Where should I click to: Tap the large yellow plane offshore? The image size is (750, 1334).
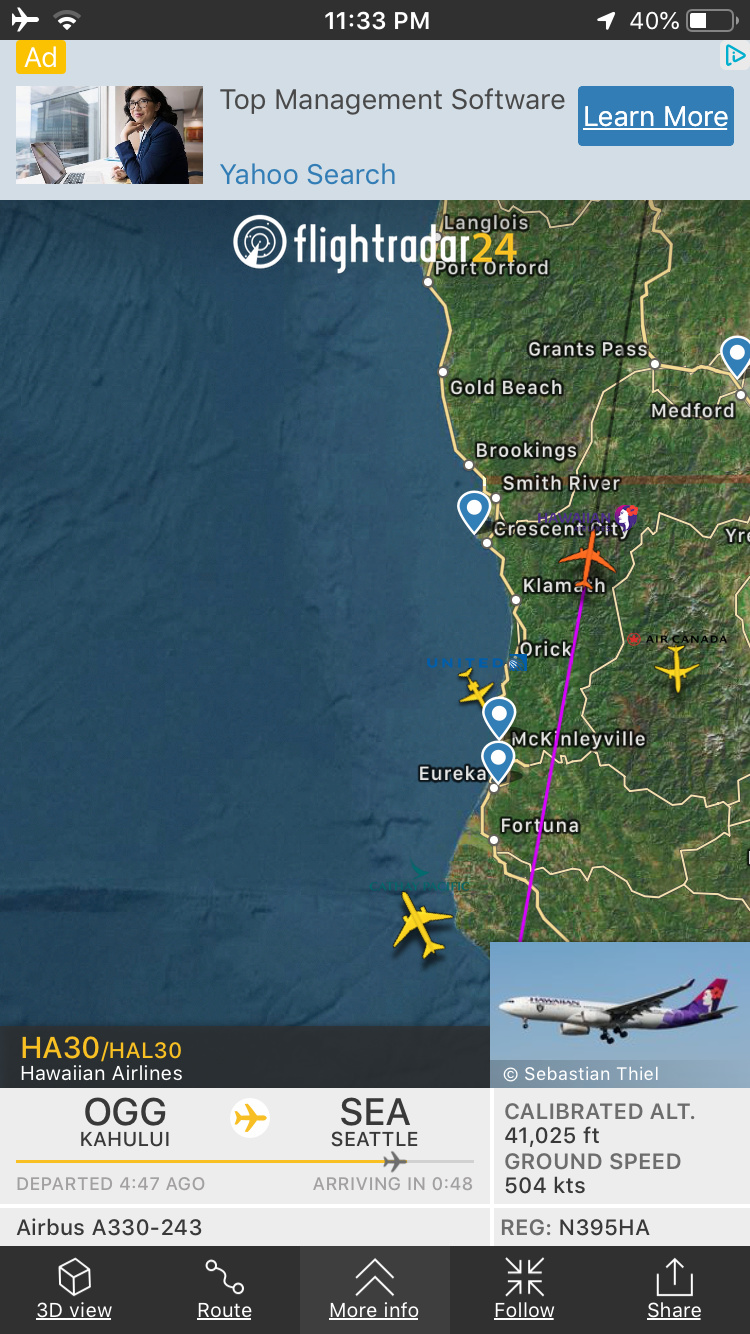click(423, 923)
